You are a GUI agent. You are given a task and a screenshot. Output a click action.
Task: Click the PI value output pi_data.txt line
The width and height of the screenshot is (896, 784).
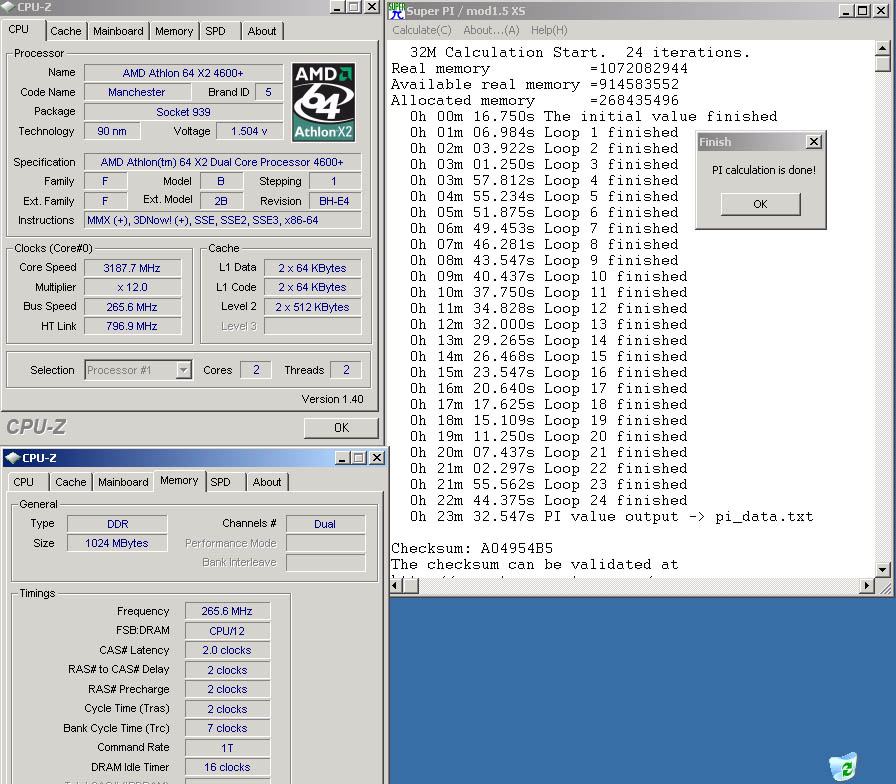(611, 517)
